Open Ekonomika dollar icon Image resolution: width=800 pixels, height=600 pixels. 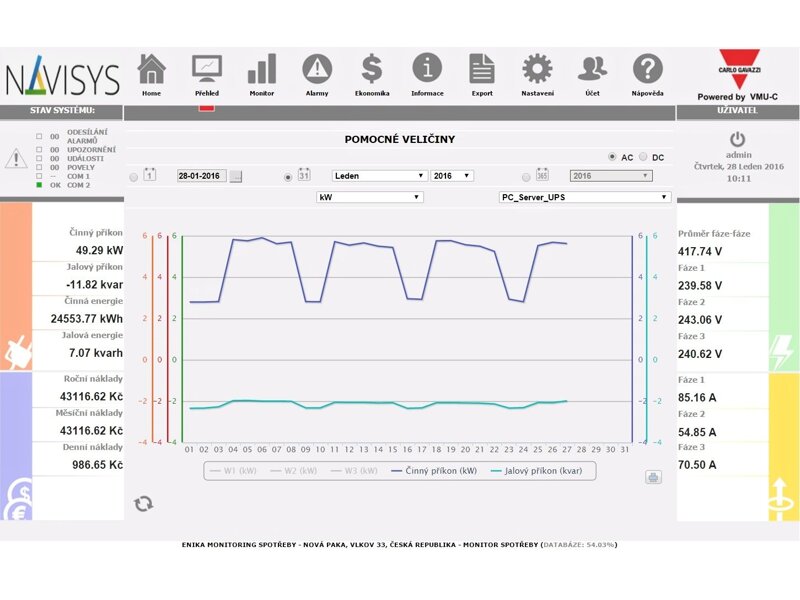[x=372, y=69]
